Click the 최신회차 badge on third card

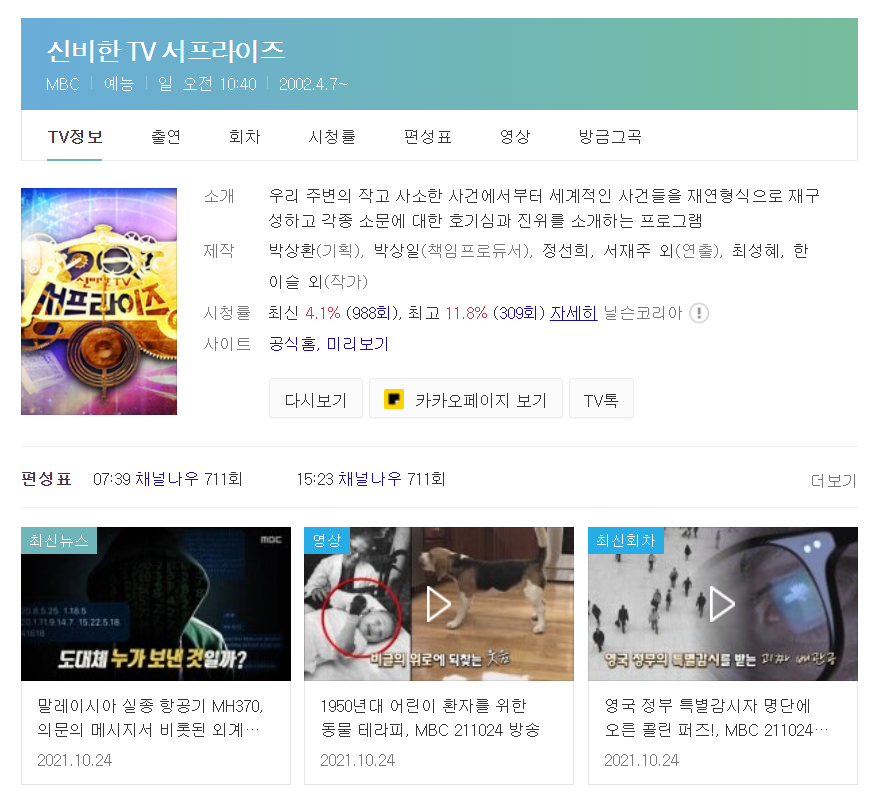[626, 540]
